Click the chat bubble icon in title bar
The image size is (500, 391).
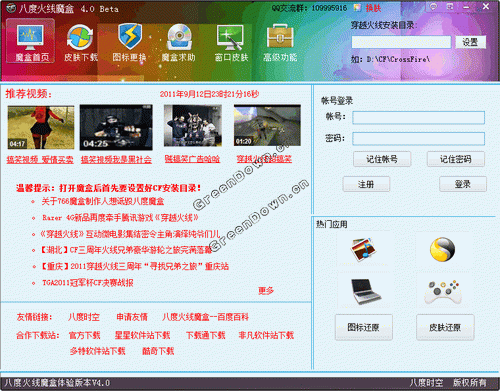pos(433,7)
